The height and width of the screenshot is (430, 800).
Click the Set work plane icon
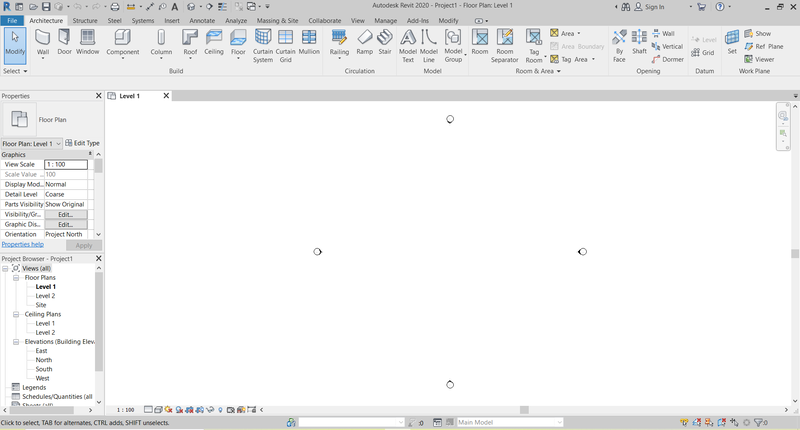[x=732, y=42]
